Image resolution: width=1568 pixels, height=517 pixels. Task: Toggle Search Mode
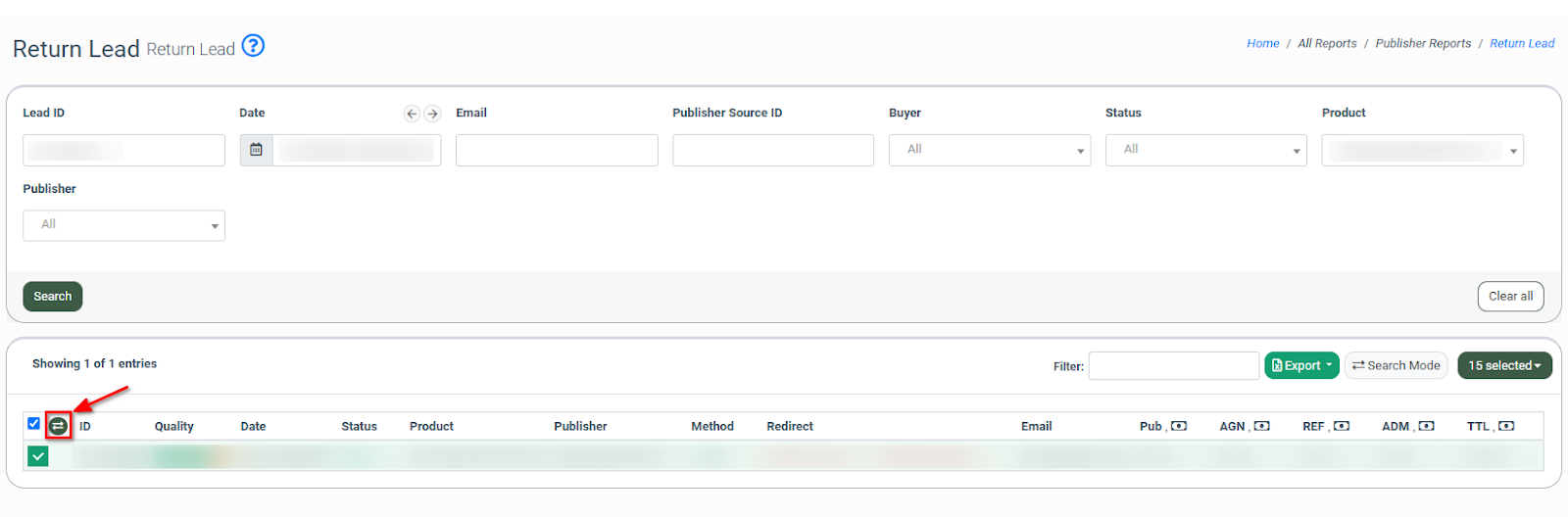click(x=1396, y=365)
